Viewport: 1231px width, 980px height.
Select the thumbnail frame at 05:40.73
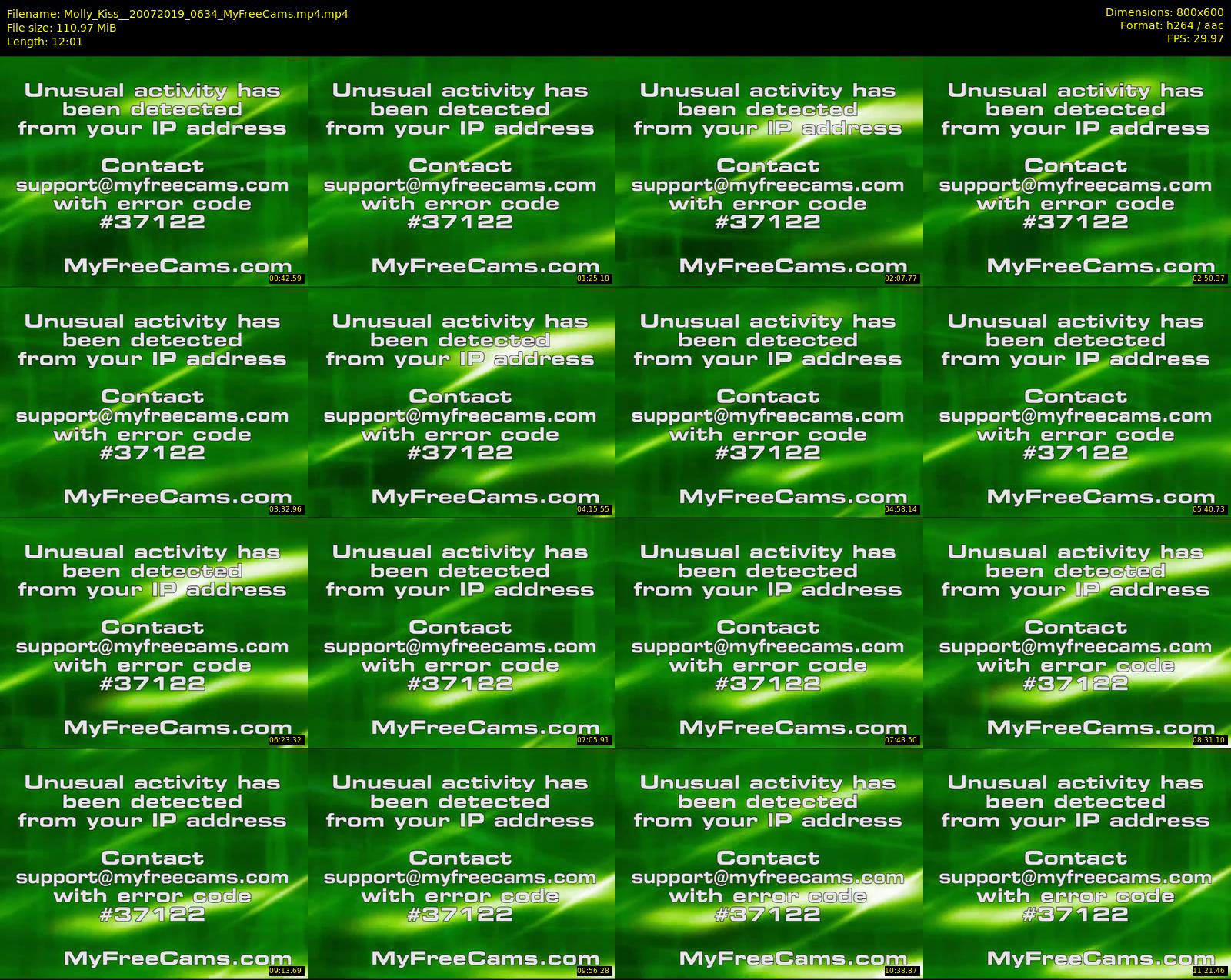[x=1077, y=402]
